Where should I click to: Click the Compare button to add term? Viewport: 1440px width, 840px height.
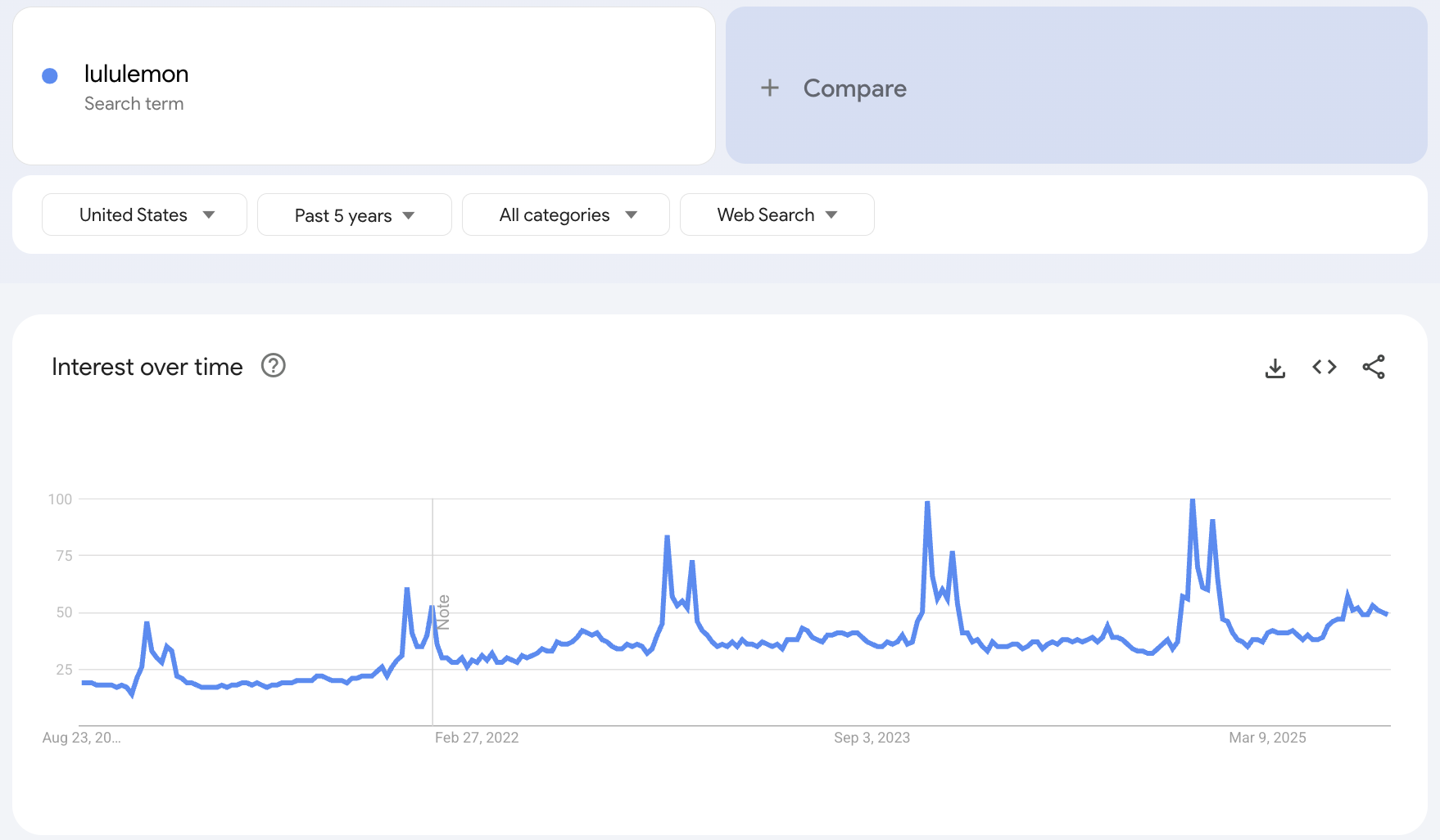854,88
